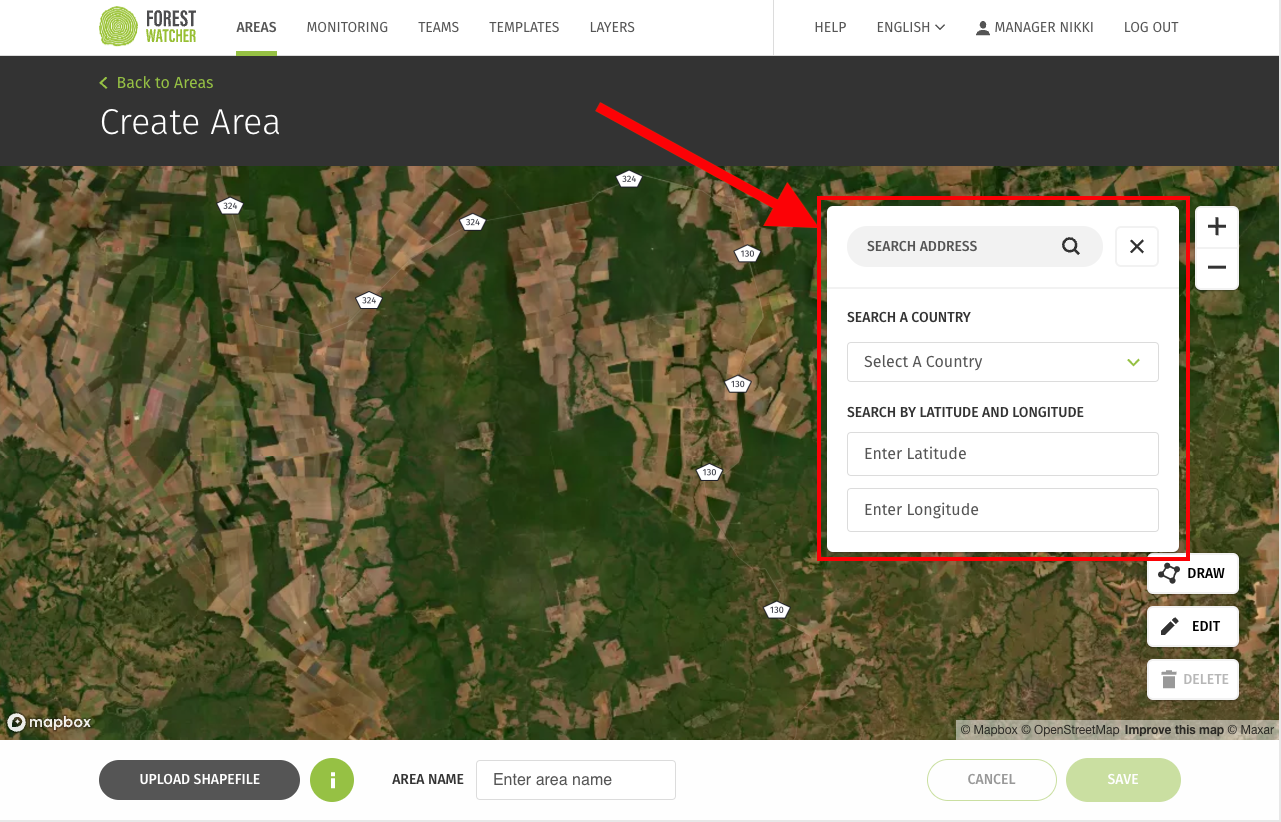Zoom in the map with plus button
Image resolution: width=1281 pixels, height=822 pixels.
click(1216, 227)
